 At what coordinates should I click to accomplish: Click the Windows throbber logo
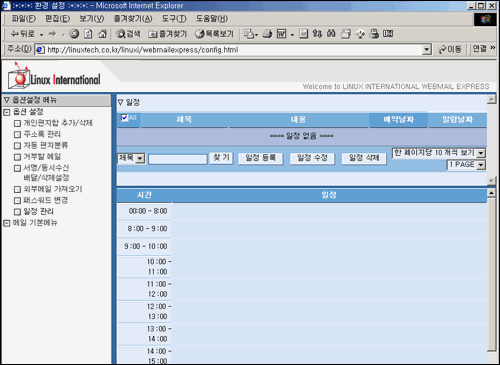point(485,19)
